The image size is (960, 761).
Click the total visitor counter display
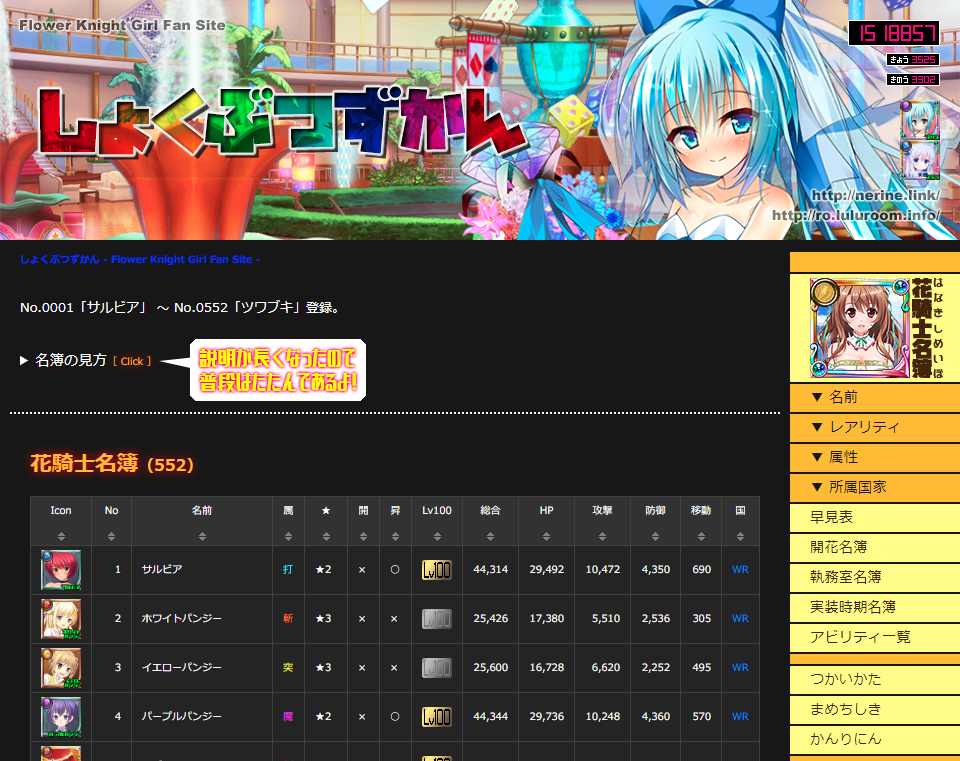[x=894, y=33]
